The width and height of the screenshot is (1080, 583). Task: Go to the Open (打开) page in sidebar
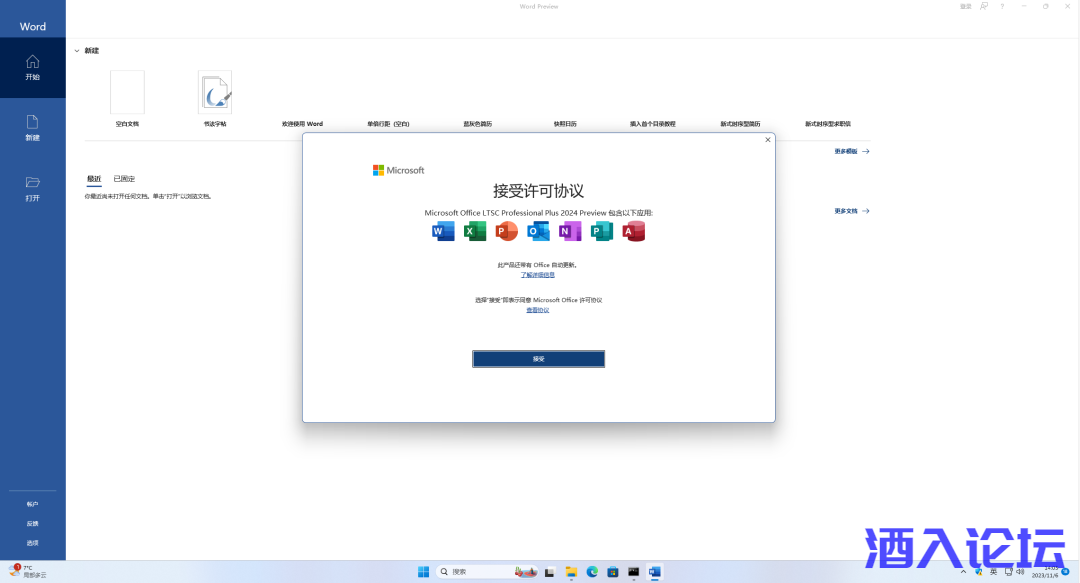coord(32,189)
